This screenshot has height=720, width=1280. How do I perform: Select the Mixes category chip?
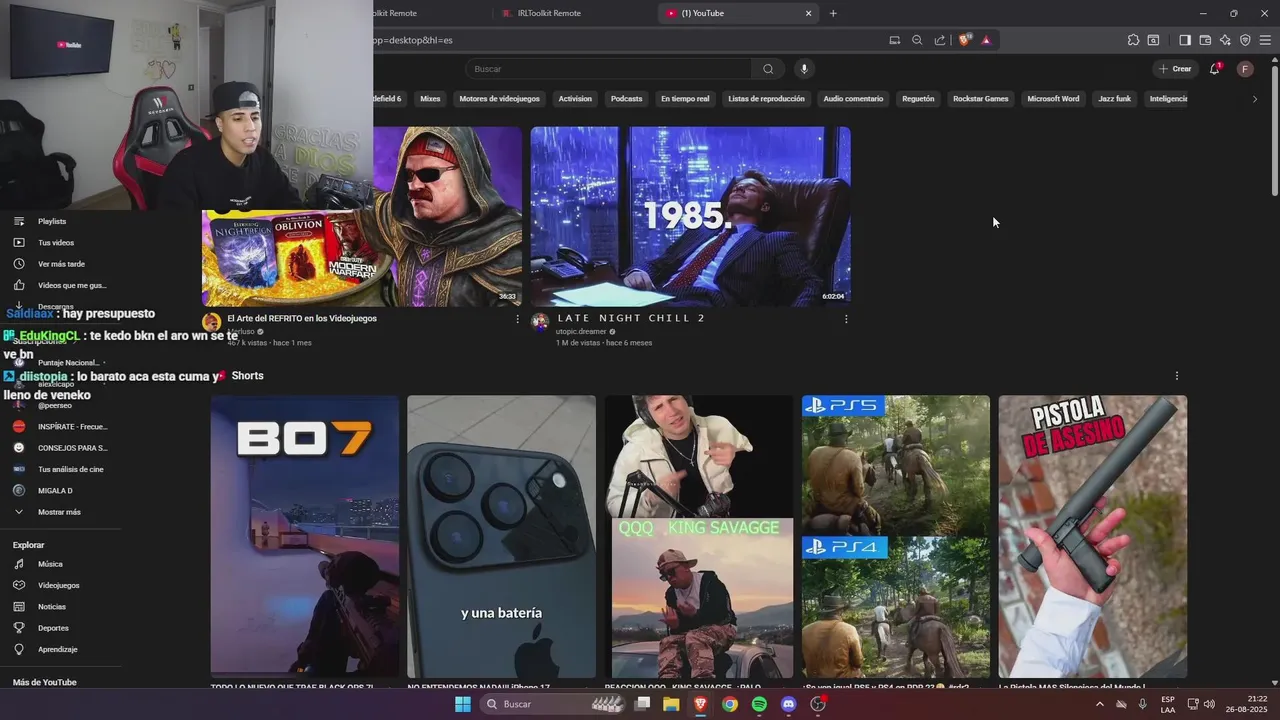pyautogui.click(x=430, y=99)
